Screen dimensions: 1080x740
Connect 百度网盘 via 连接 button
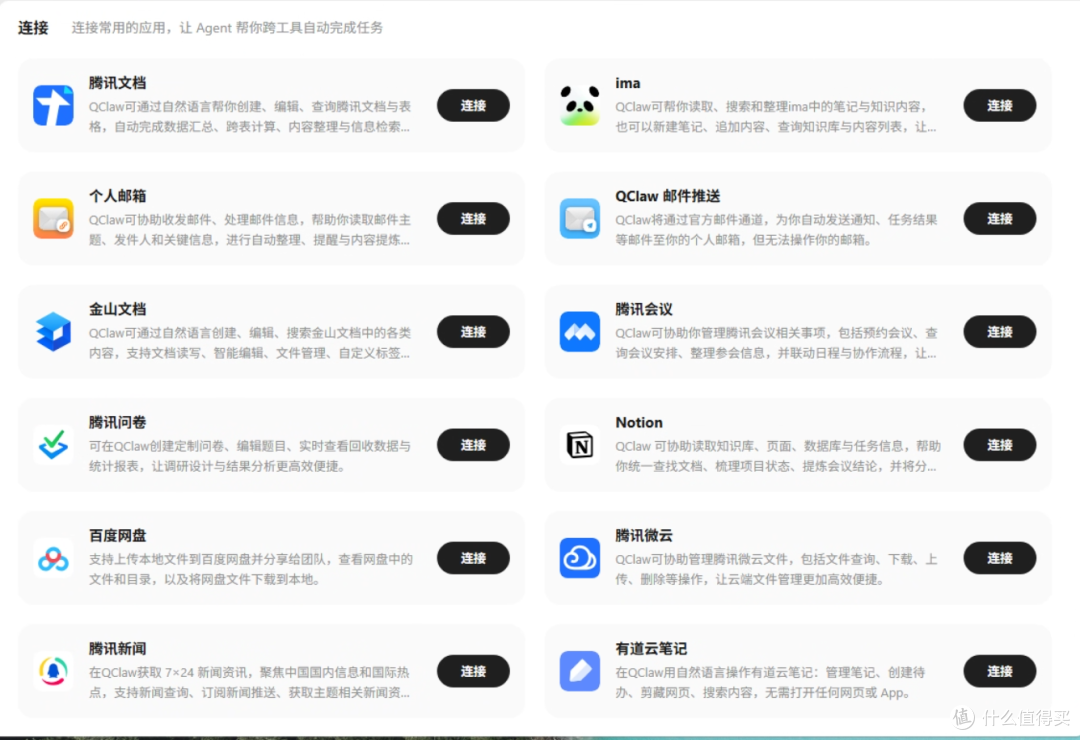coord(473,558)
